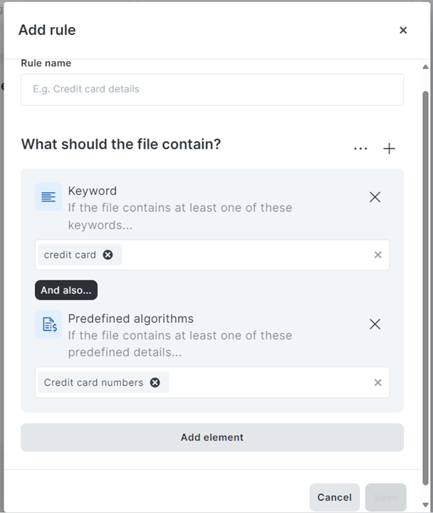
Task: Remove the 'credit card' keyword tag
Action: coord(108,255)
